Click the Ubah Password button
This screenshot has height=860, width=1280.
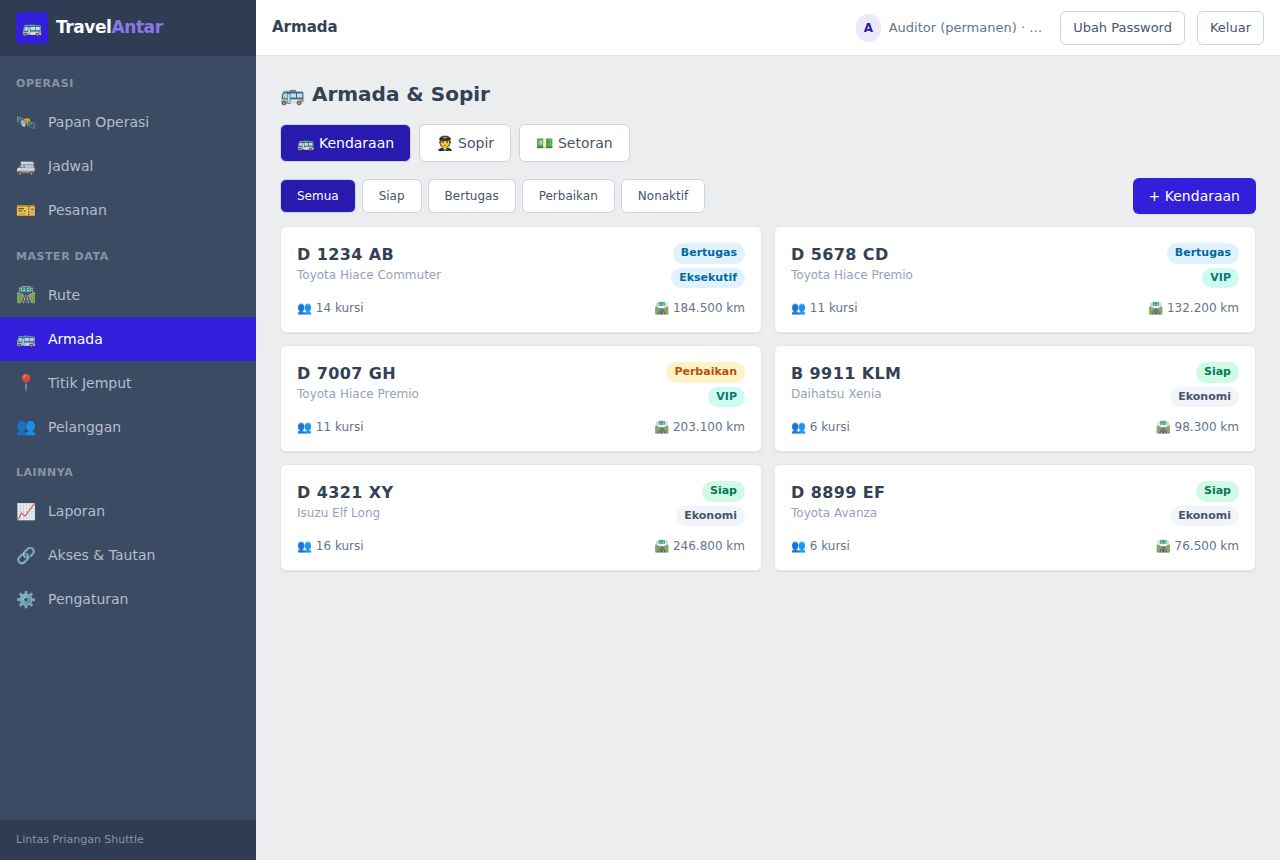[1122, 28]
